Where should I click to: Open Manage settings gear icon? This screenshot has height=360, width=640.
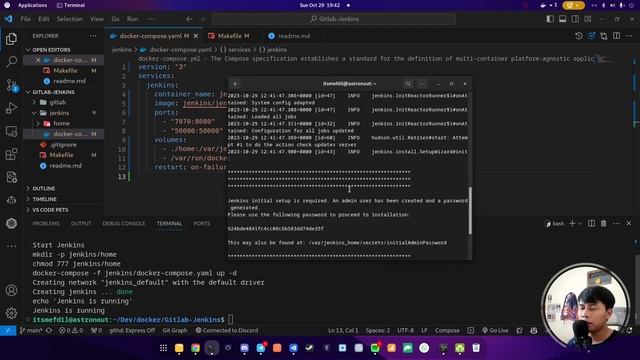[x=11, y=313]
